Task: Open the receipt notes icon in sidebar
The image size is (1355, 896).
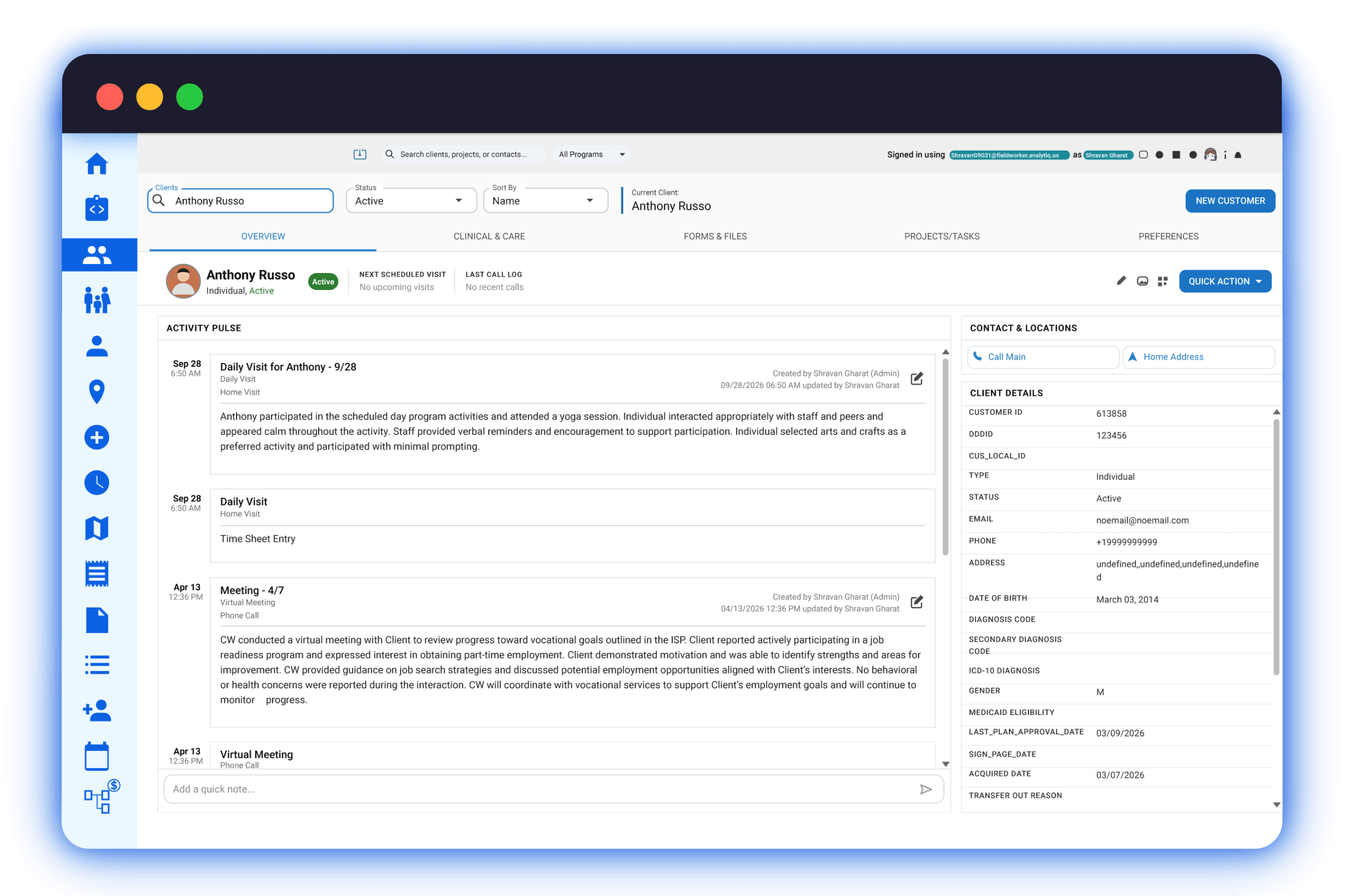Action: 96,574
